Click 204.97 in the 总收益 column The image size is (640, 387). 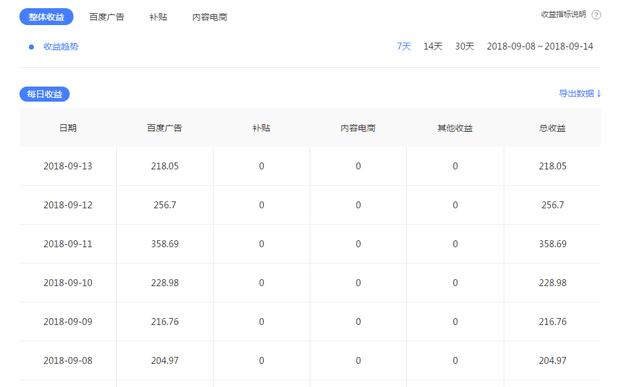tap(553, 360)
